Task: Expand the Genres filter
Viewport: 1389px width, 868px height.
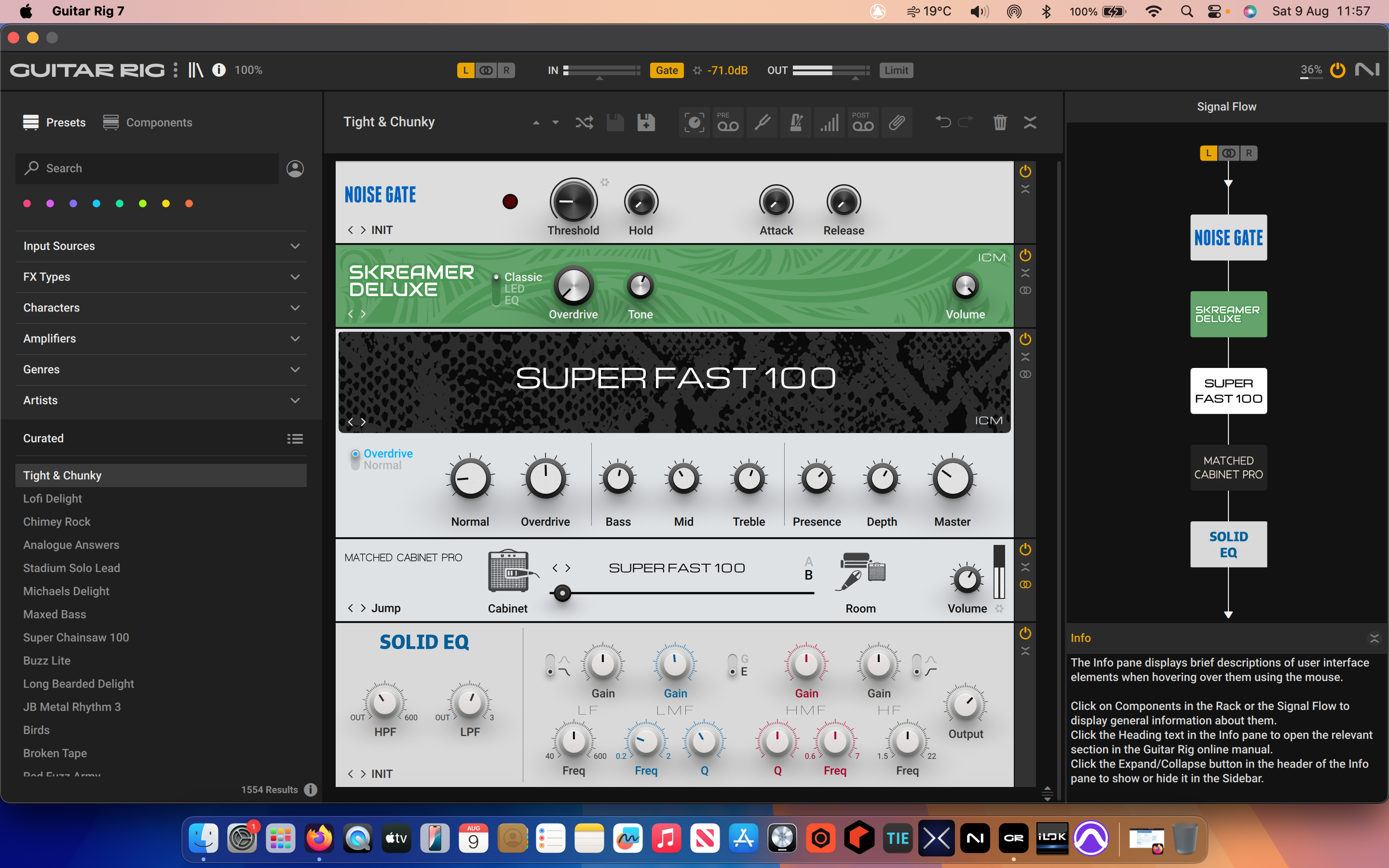Action: 161,370
